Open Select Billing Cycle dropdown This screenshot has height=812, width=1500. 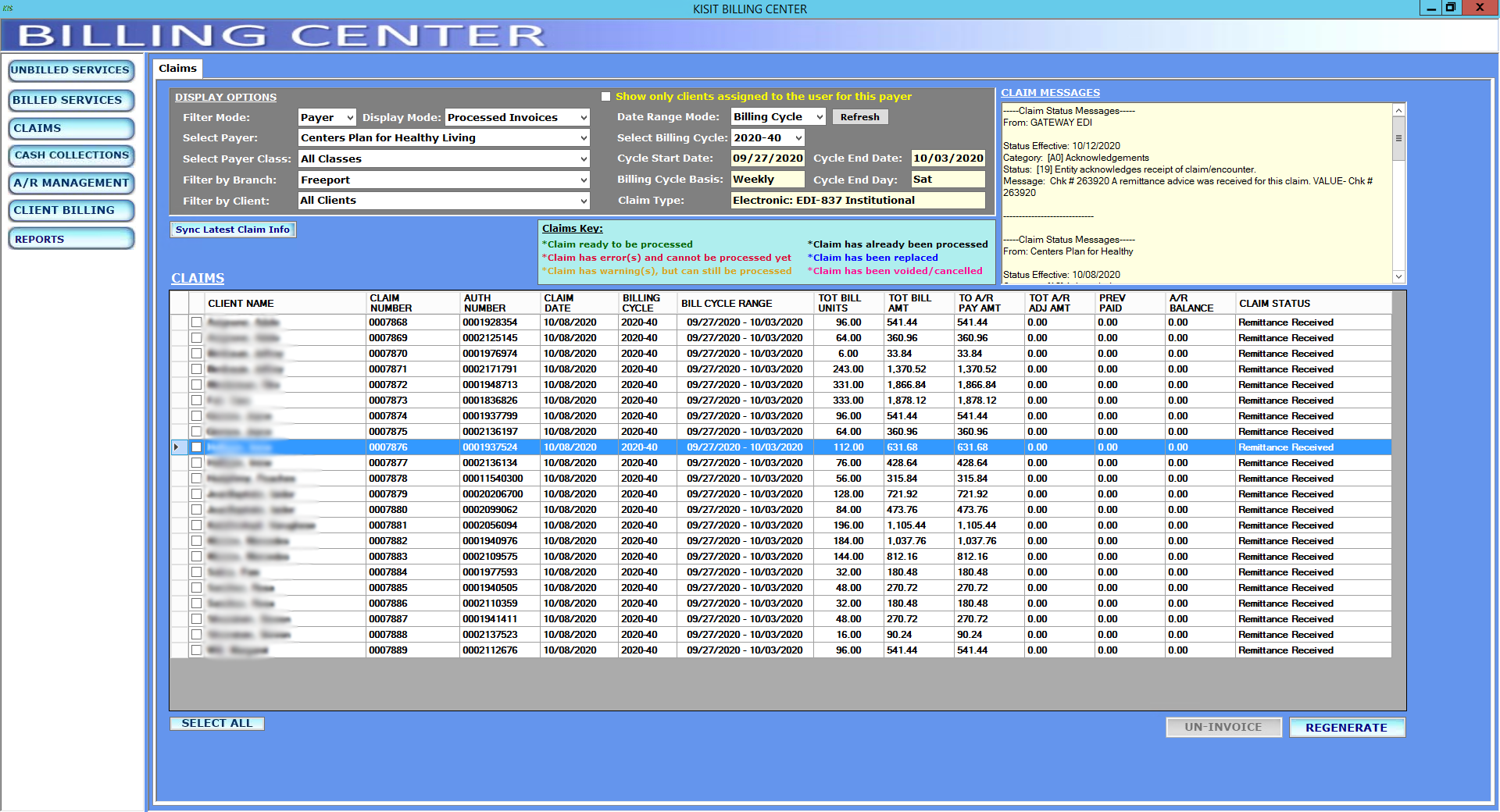767,137
